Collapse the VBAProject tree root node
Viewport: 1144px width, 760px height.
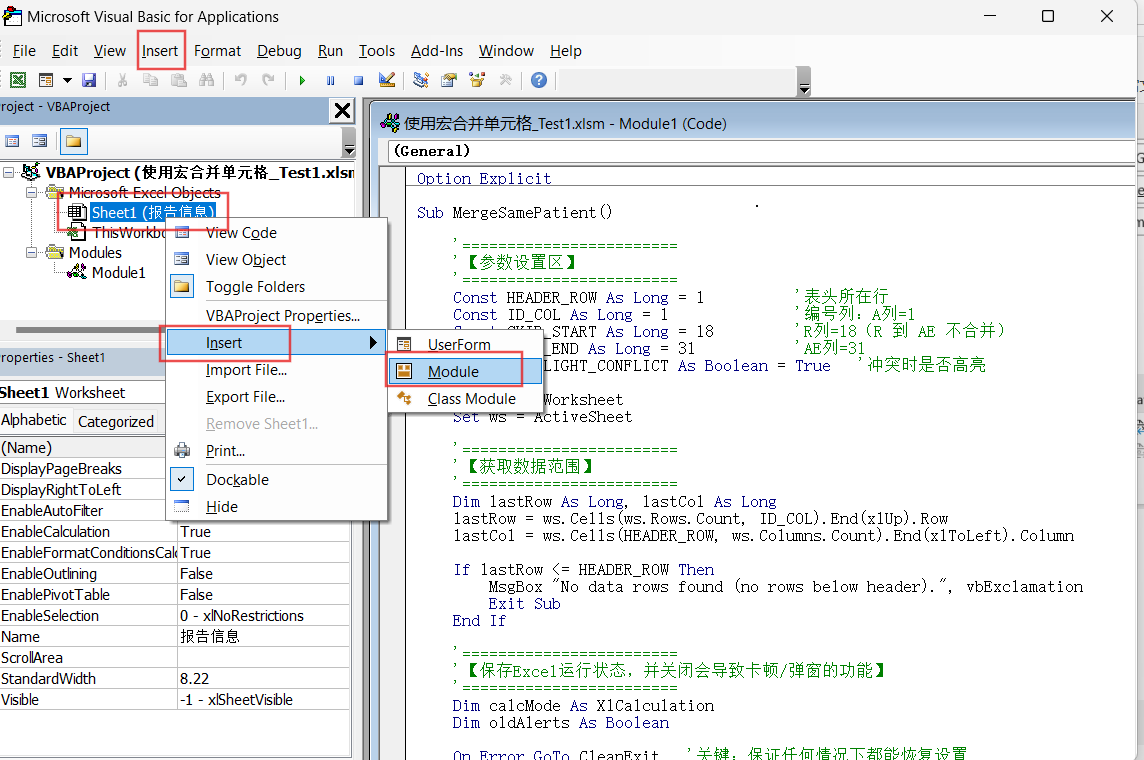[x=9, y=173]
